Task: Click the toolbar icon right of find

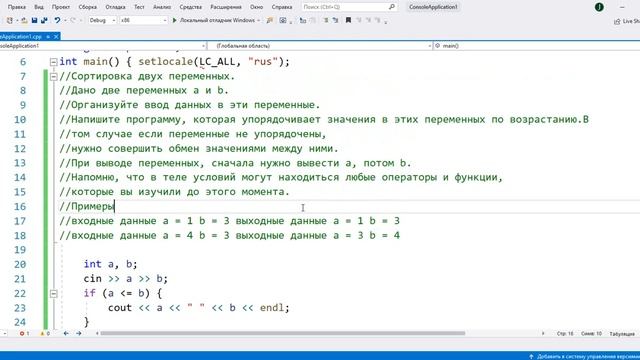Action: [x=283, y=20]
